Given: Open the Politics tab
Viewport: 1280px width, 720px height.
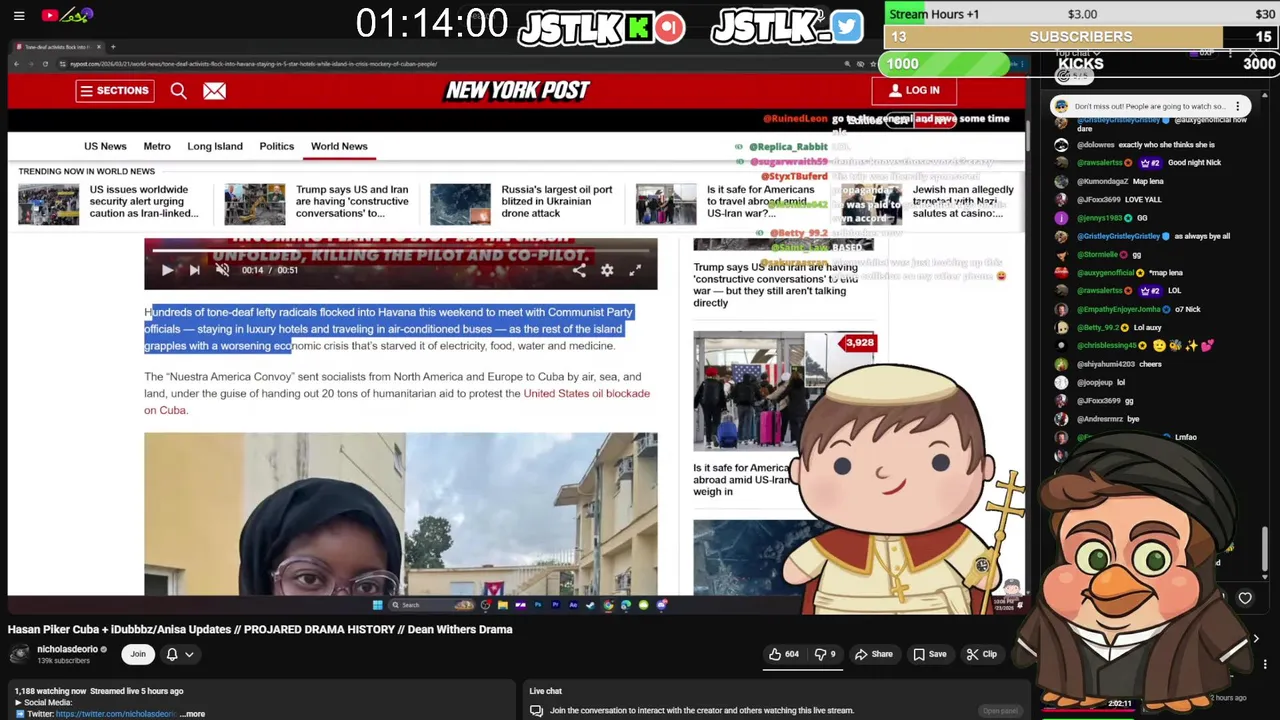Looking at the screenshot, I should tap(277, 146).
